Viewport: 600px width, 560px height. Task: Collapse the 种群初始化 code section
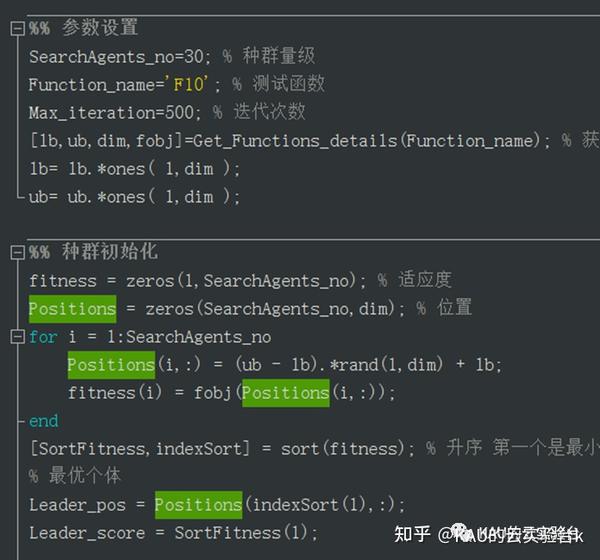17,253
